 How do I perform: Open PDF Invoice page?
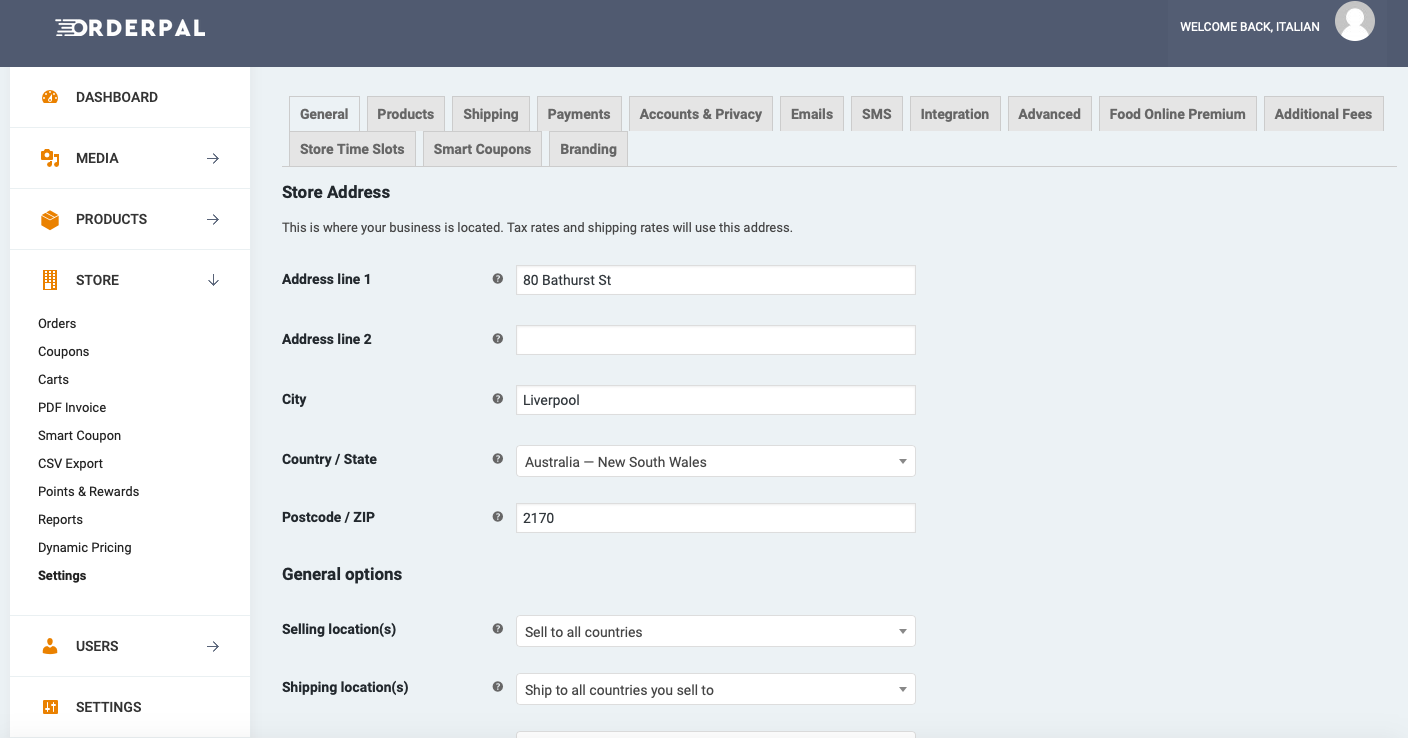[72, 407]
